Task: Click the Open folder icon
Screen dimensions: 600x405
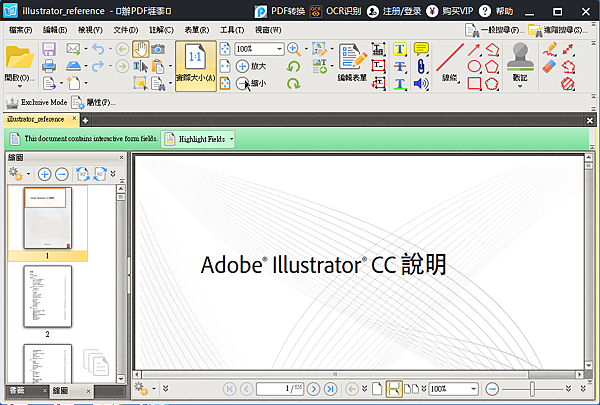Action: click(19, 57)
